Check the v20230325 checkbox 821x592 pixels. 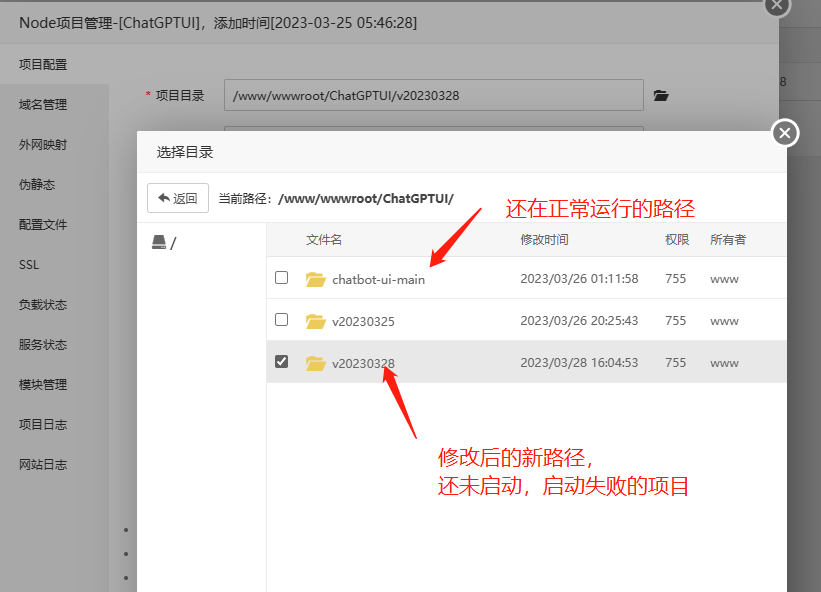point(282,319)
